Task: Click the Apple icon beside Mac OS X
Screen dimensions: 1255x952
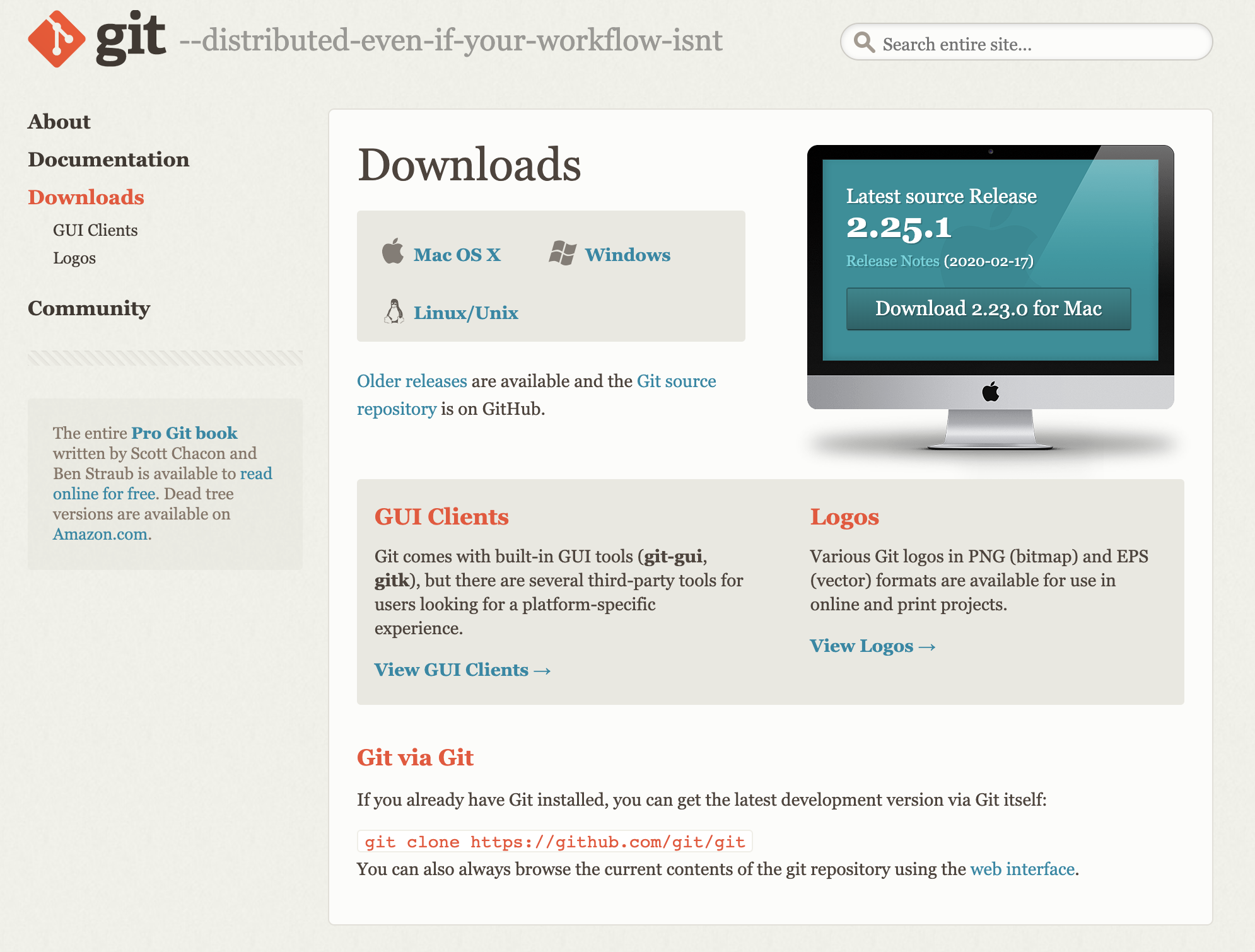Action: coord(393,252)
